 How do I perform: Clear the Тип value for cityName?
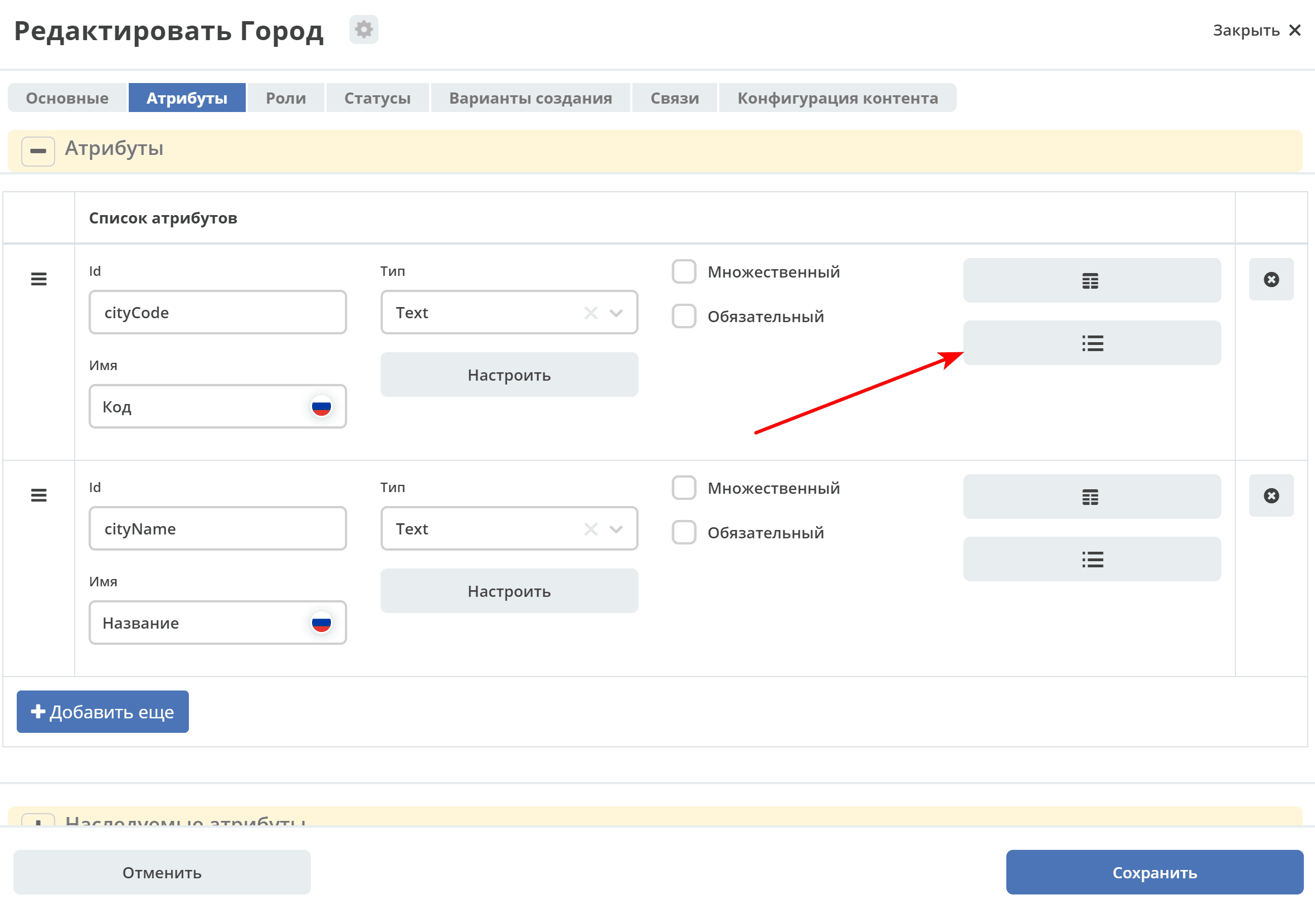coord(591,529)
